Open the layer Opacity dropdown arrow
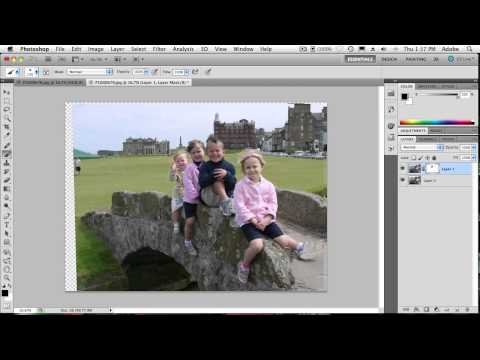 [x=474, y=147]
